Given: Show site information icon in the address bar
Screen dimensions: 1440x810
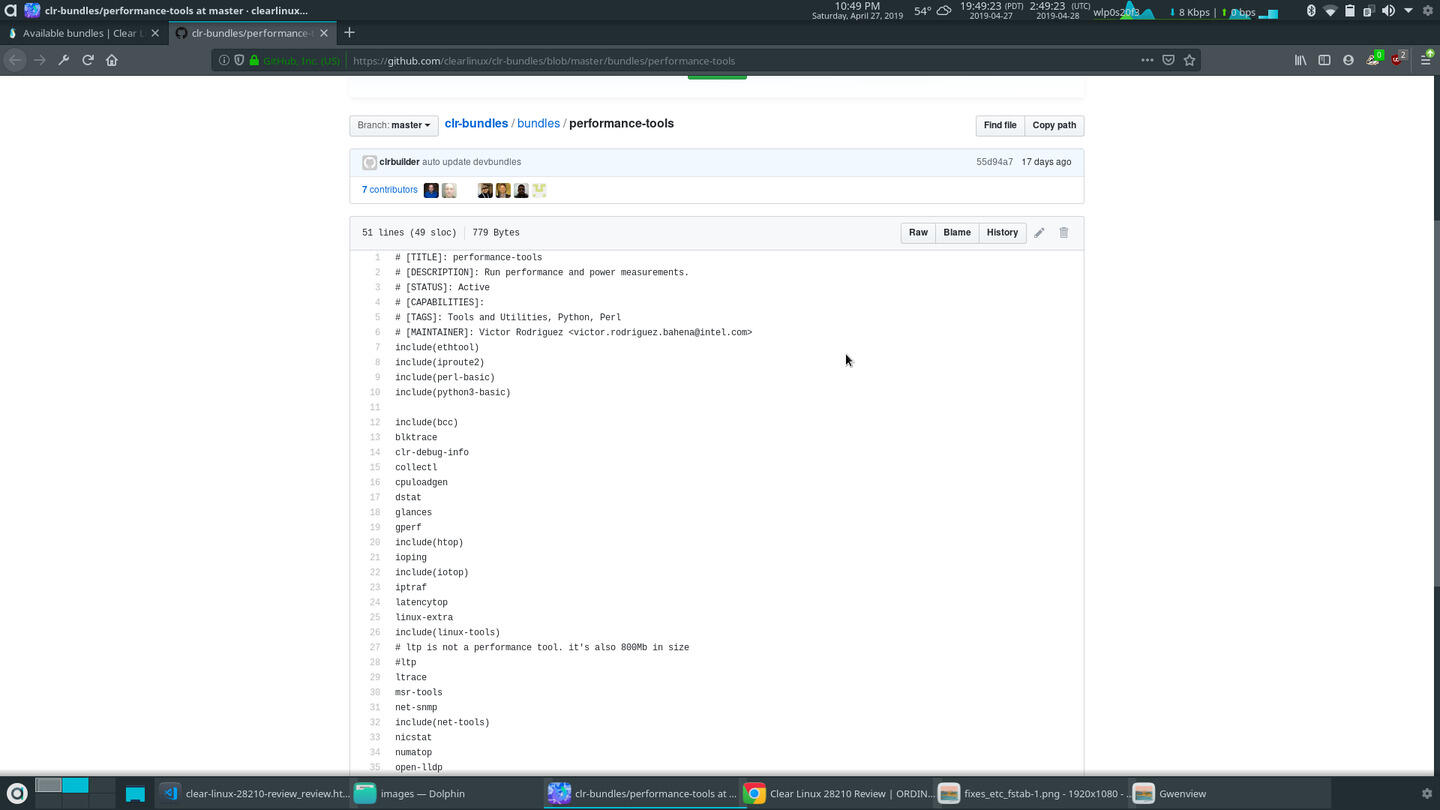Looking at the screenshot, I should tap(224, 60).
